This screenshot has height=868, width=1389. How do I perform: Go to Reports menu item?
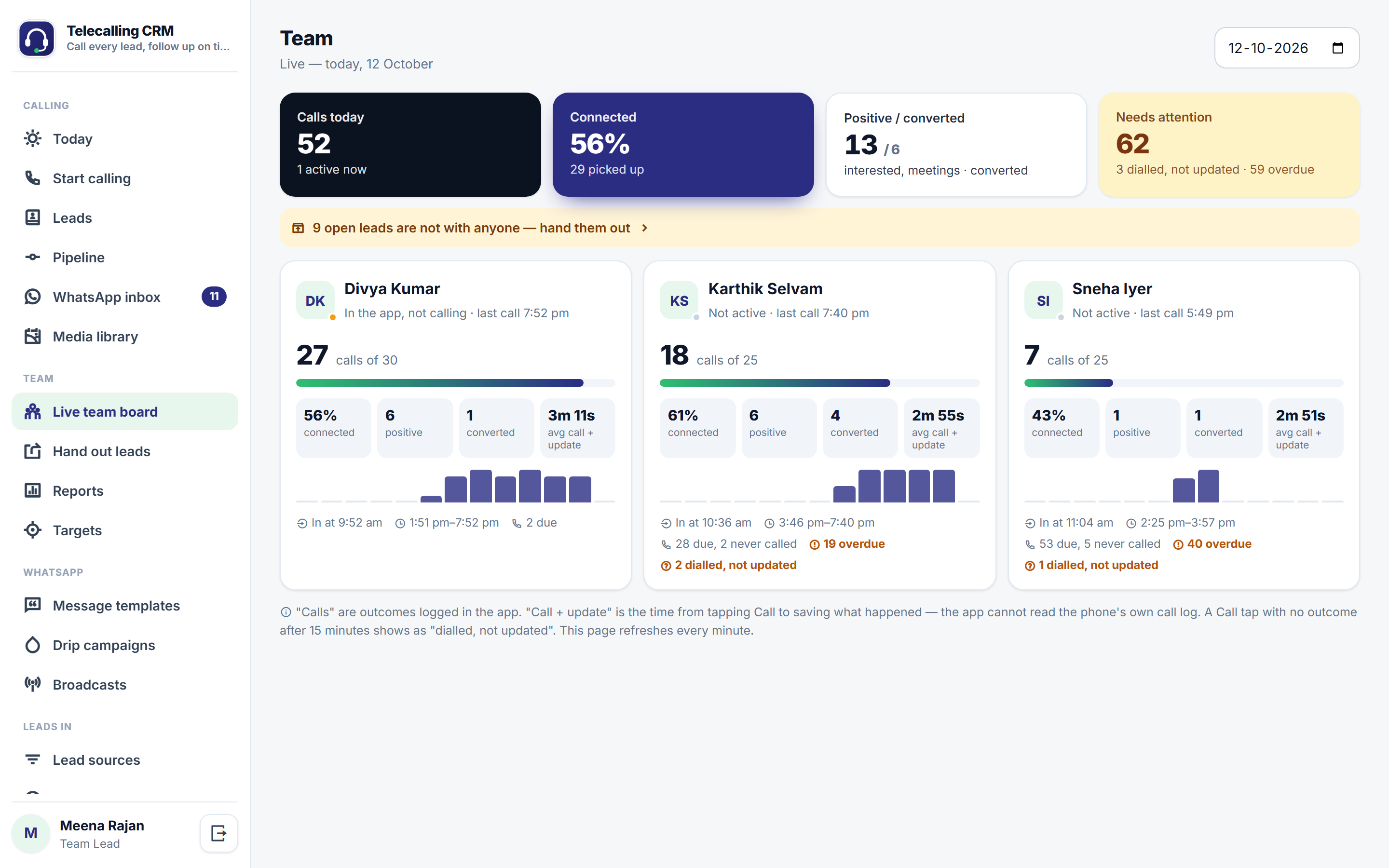coord(124,491)
